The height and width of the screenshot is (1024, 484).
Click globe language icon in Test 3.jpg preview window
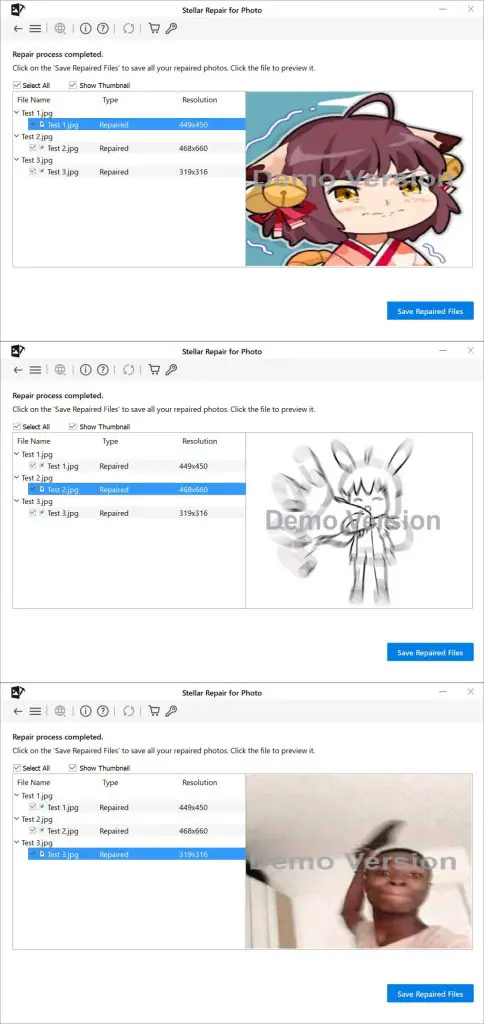coord(60,711)
